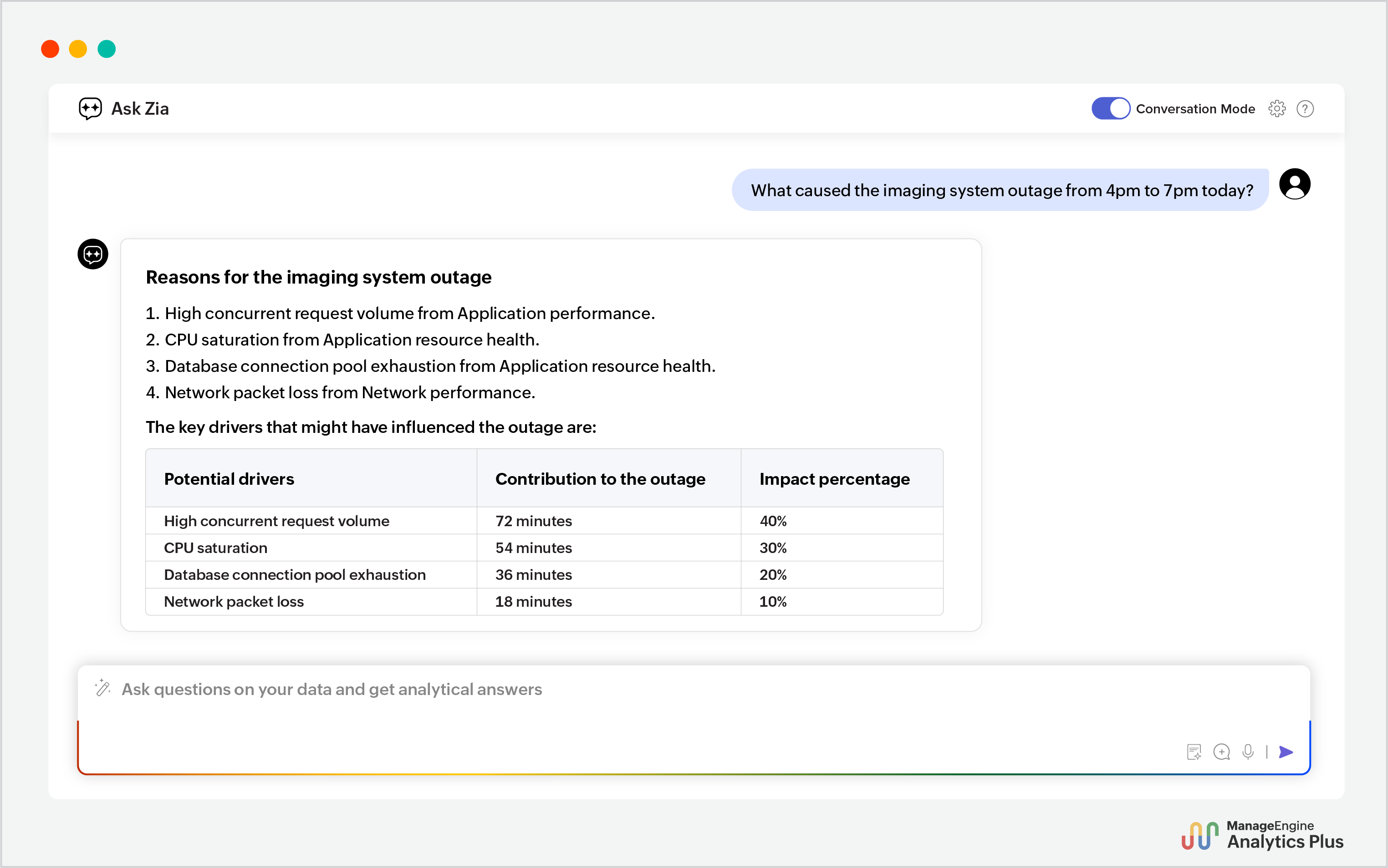Click the yellow minimize window dot

[x=78, y=49]
